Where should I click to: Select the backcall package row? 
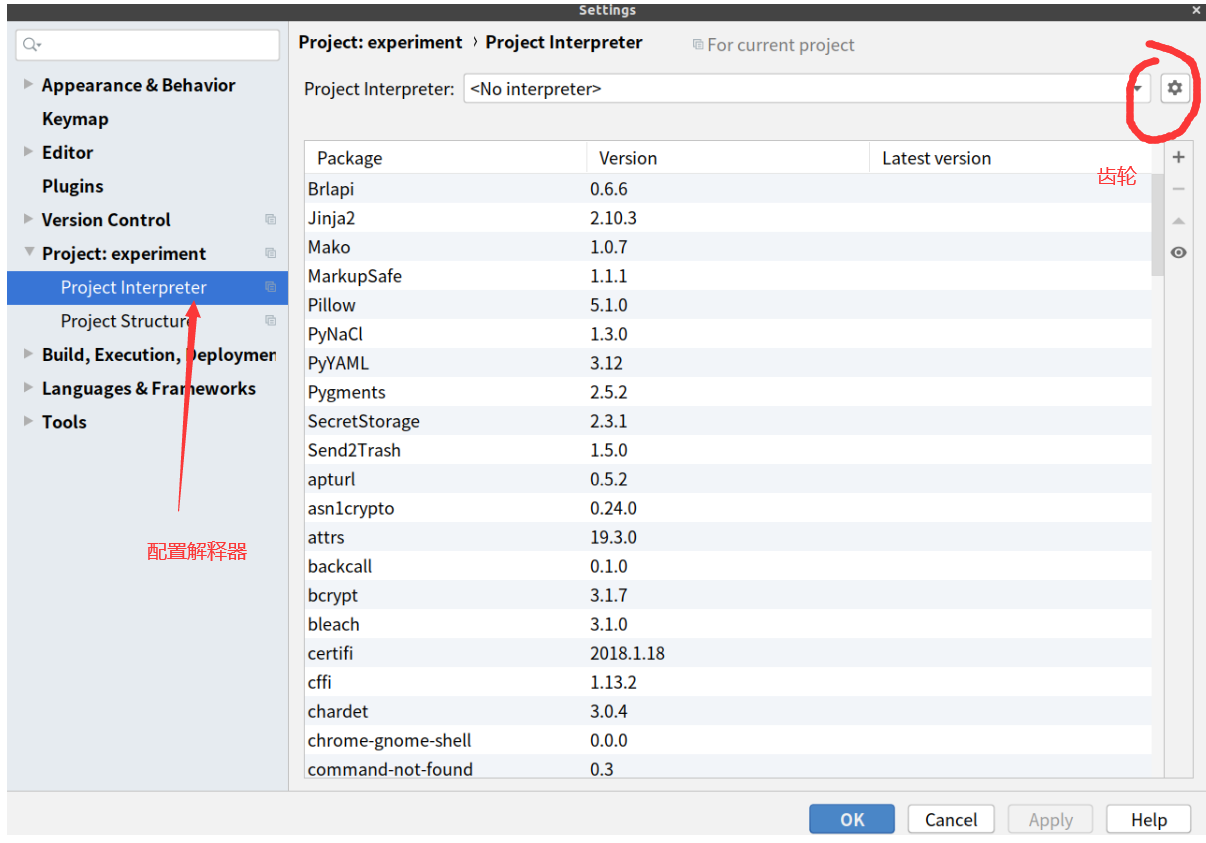728,566
